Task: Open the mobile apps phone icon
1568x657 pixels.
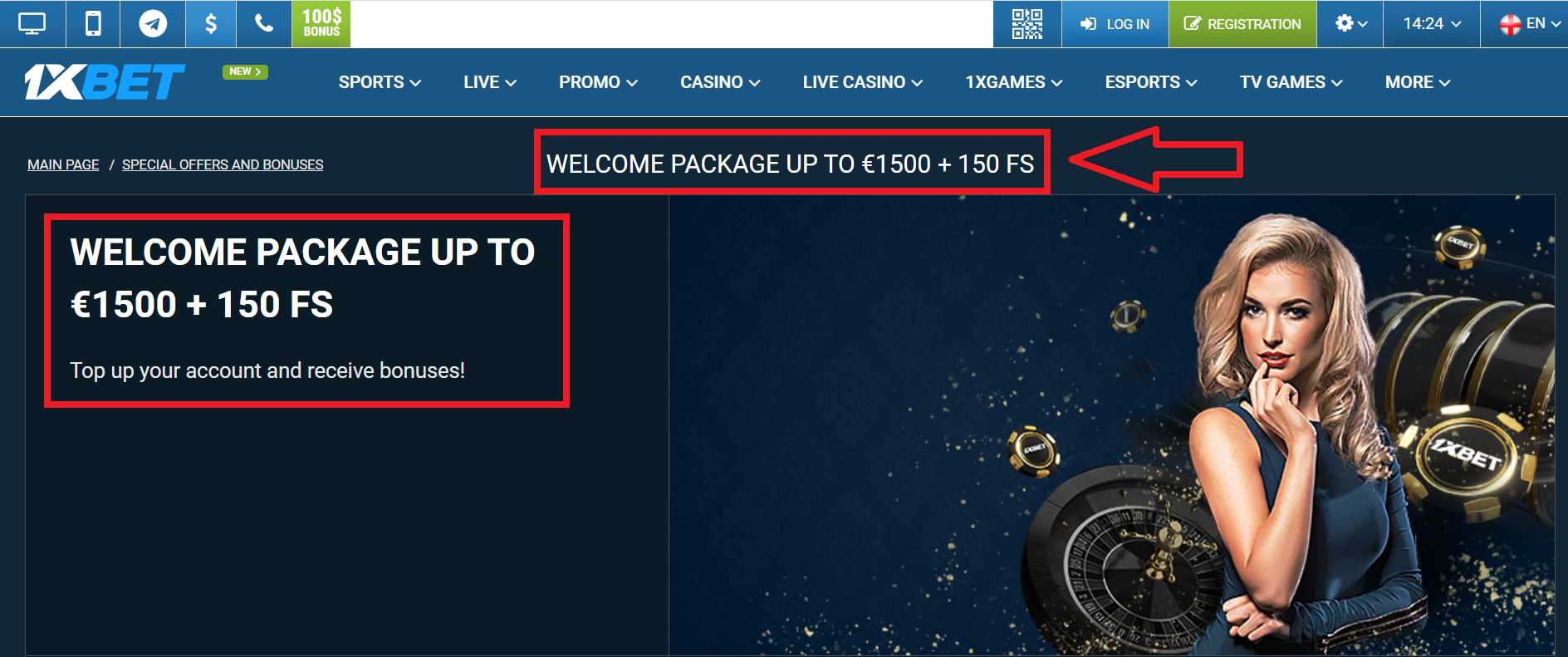Action: pos(94,24)
